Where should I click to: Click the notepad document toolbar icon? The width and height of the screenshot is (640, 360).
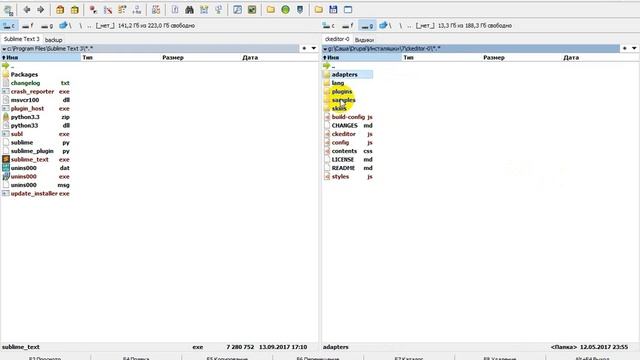(x=175, y=10)
